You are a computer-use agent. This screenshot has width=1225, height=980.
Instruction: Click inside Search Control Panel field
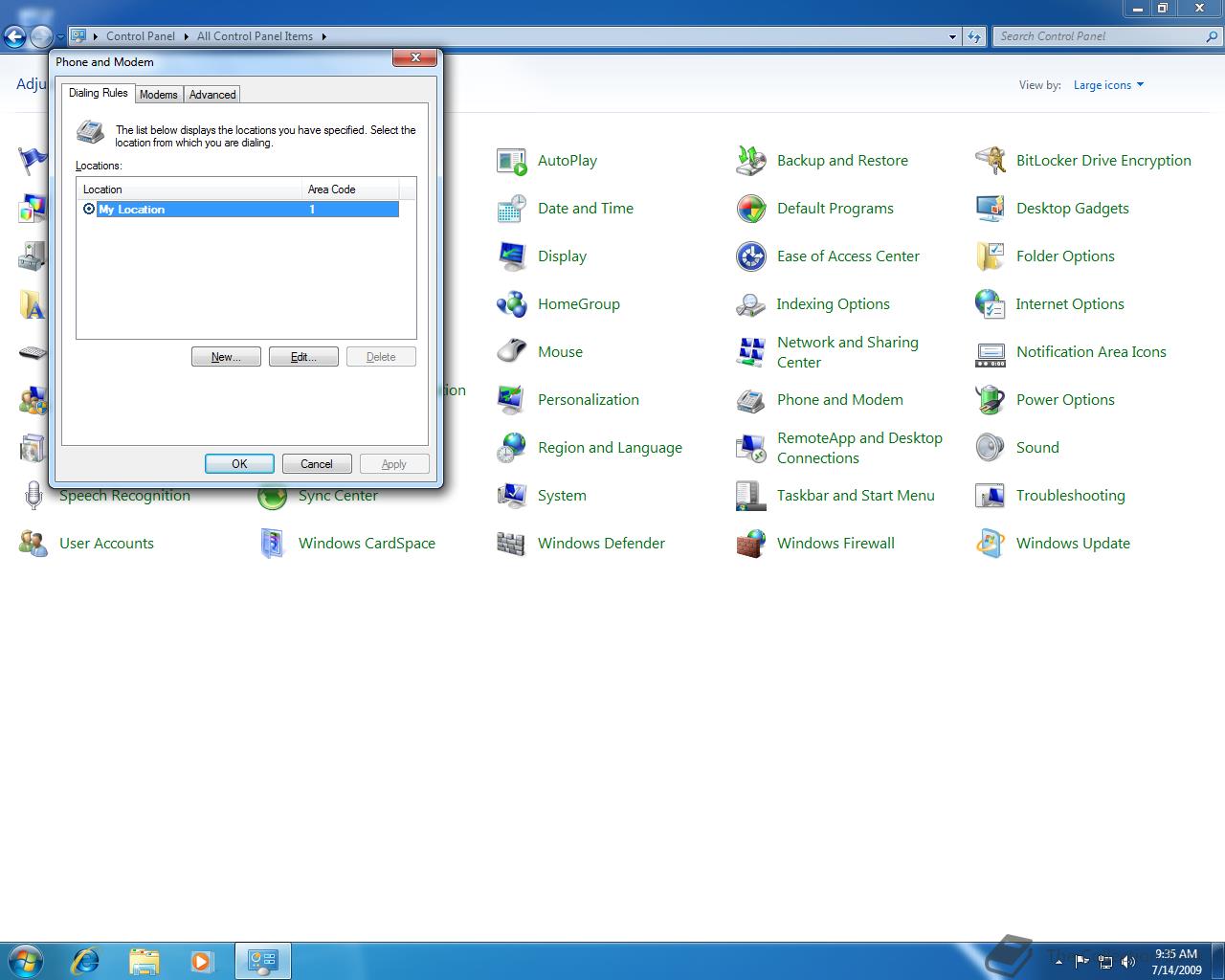(1099, 36)
